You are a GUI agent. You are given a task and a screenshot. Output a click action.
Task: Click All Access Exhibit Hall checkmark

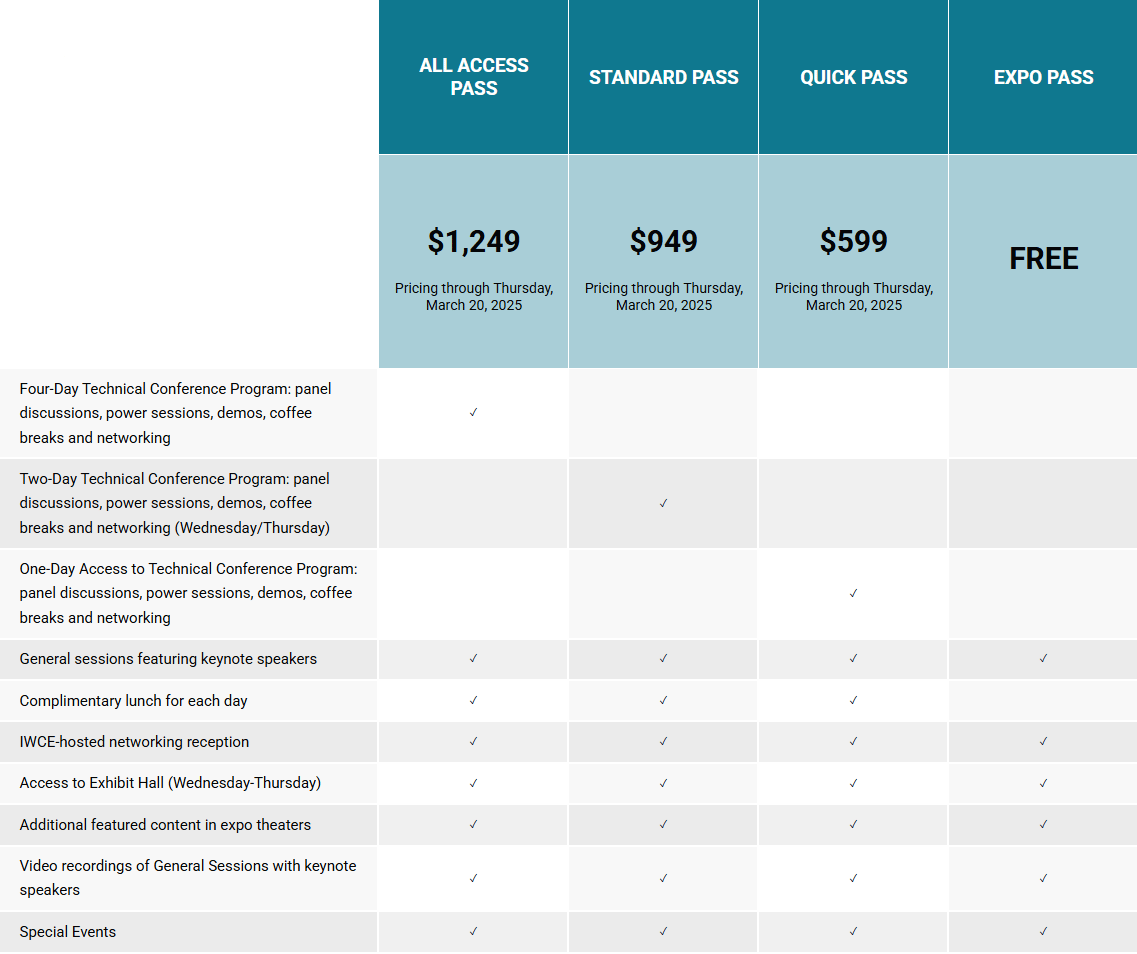tap(473, 783)
